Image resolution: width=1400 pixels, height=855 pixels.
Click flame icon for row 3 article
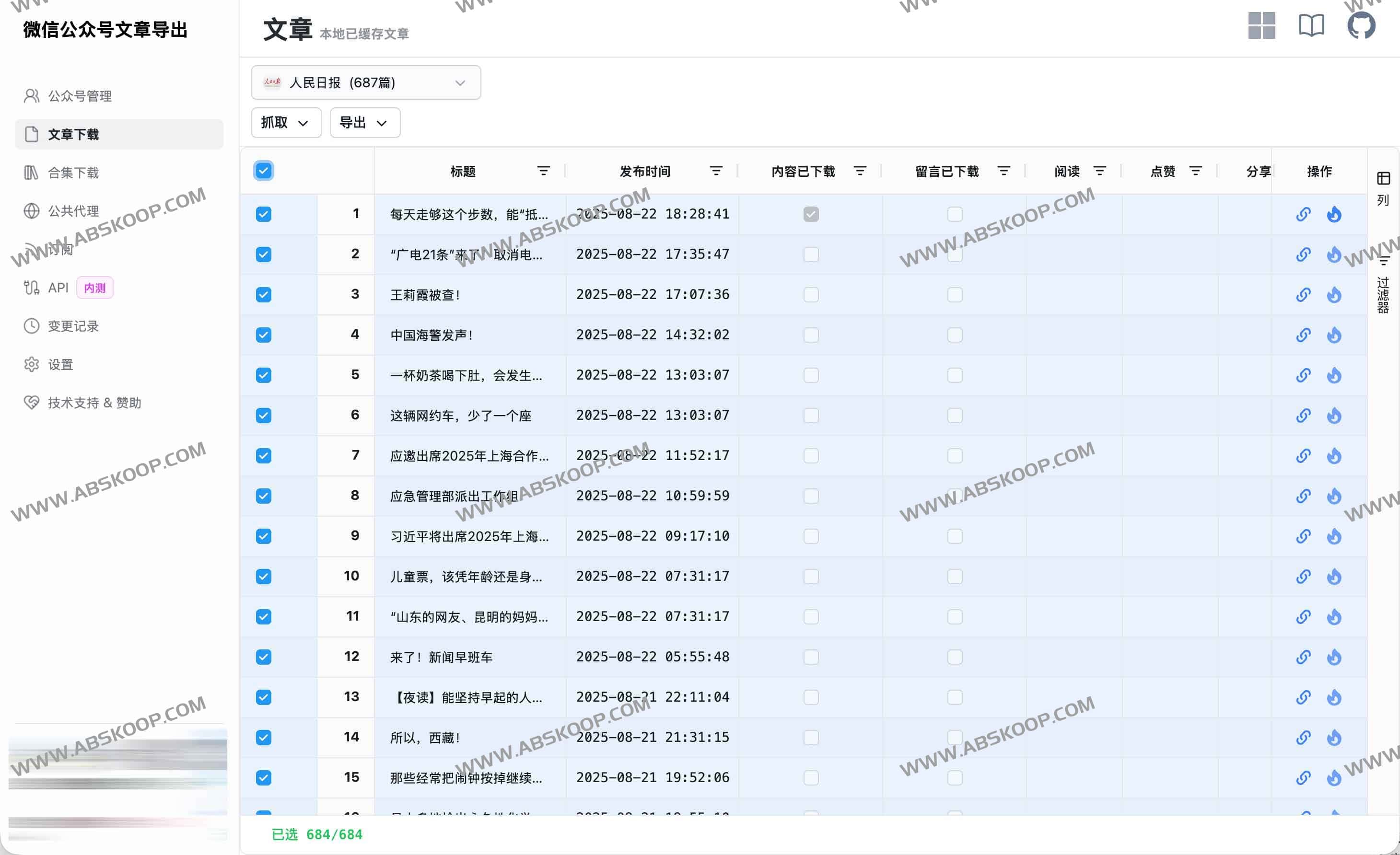tap(1333, 295)
